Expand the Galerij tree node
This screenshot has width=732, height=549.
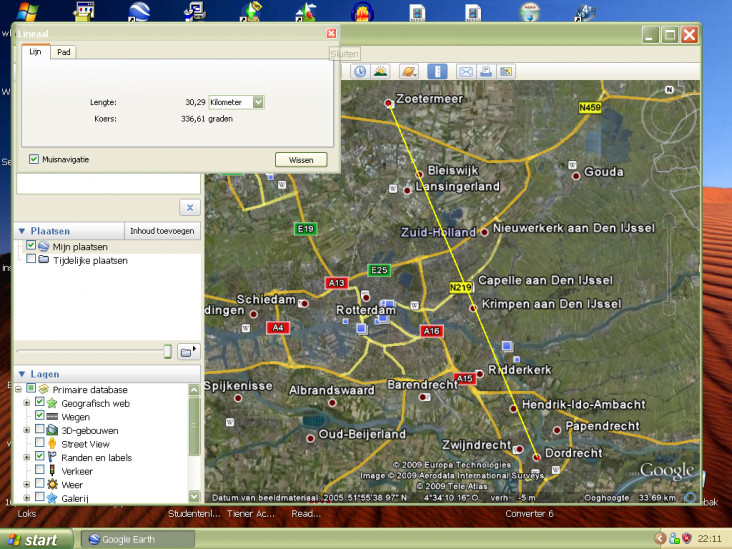pyautogui.click(x=27, y=498)
